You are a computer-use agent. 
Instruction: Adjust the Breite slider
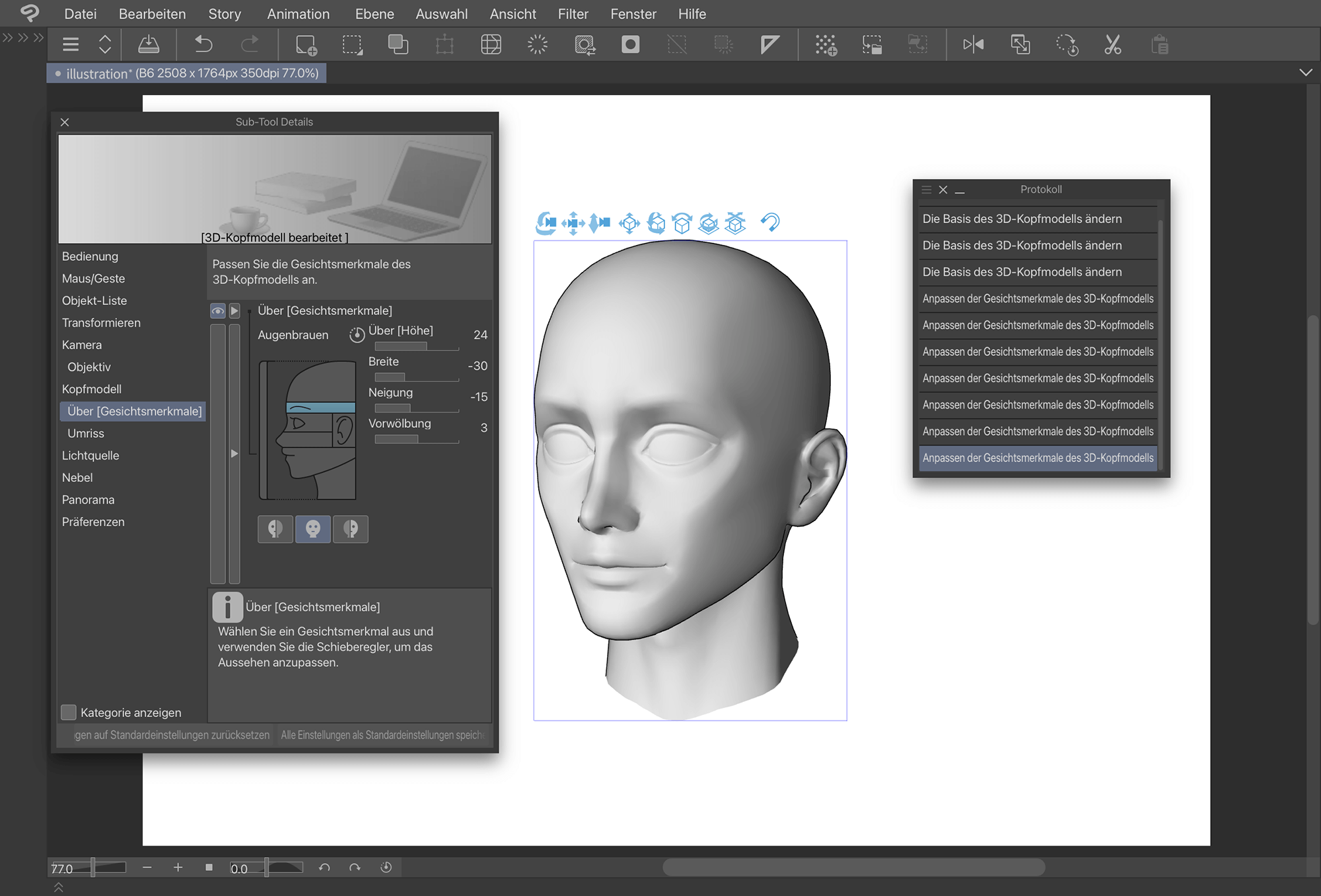[416, 377]
